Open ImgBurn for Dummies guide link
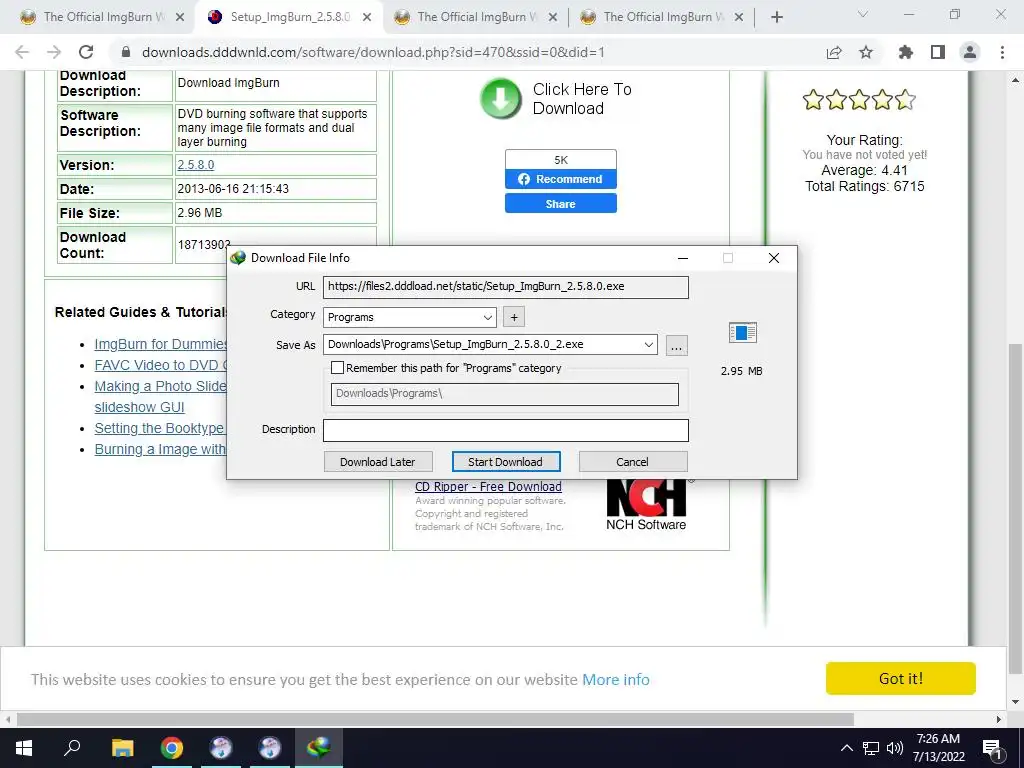This screenshot has width=1024, height=768. click(x=161, y=344)
